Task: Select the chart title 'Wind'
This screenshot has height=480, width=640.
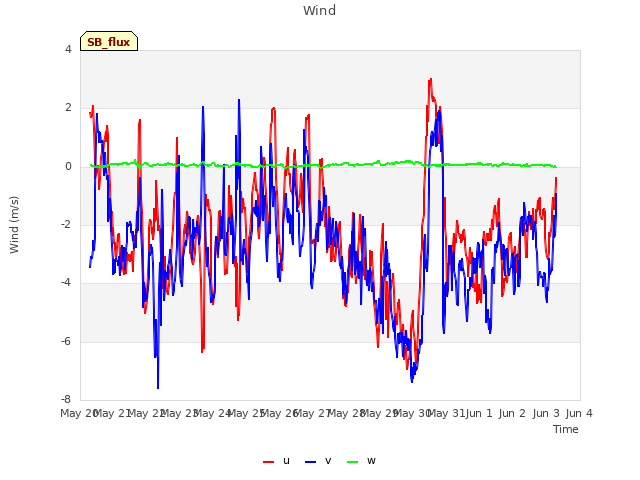Action: coord(319,10)
